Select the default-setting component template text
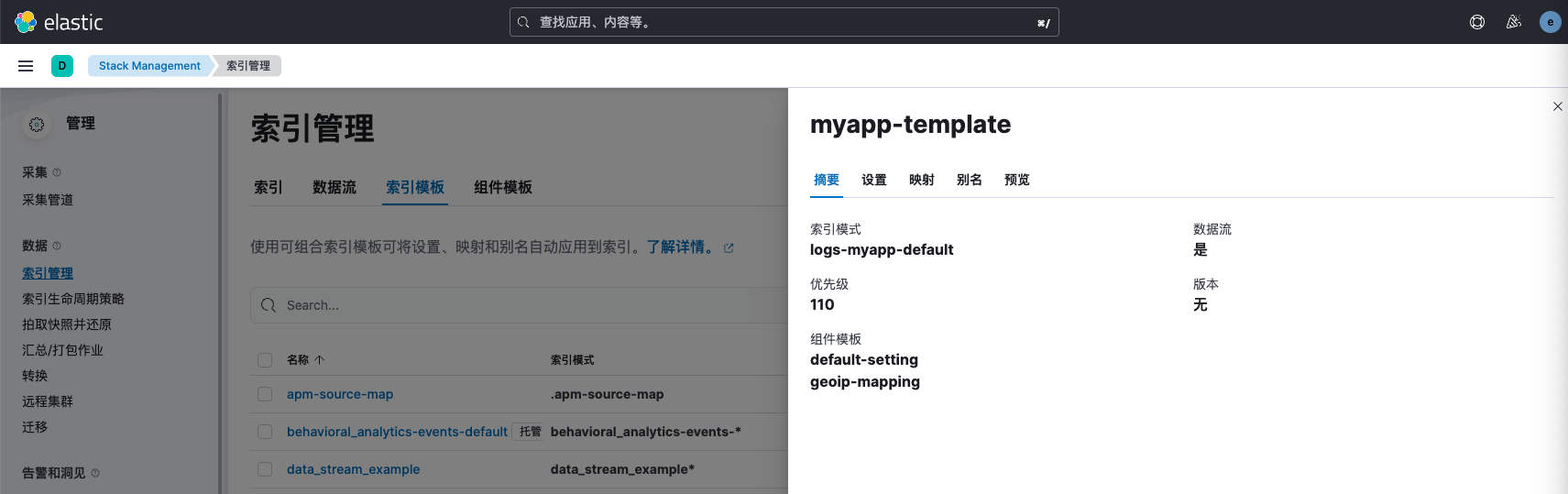 tap(864, 360)
